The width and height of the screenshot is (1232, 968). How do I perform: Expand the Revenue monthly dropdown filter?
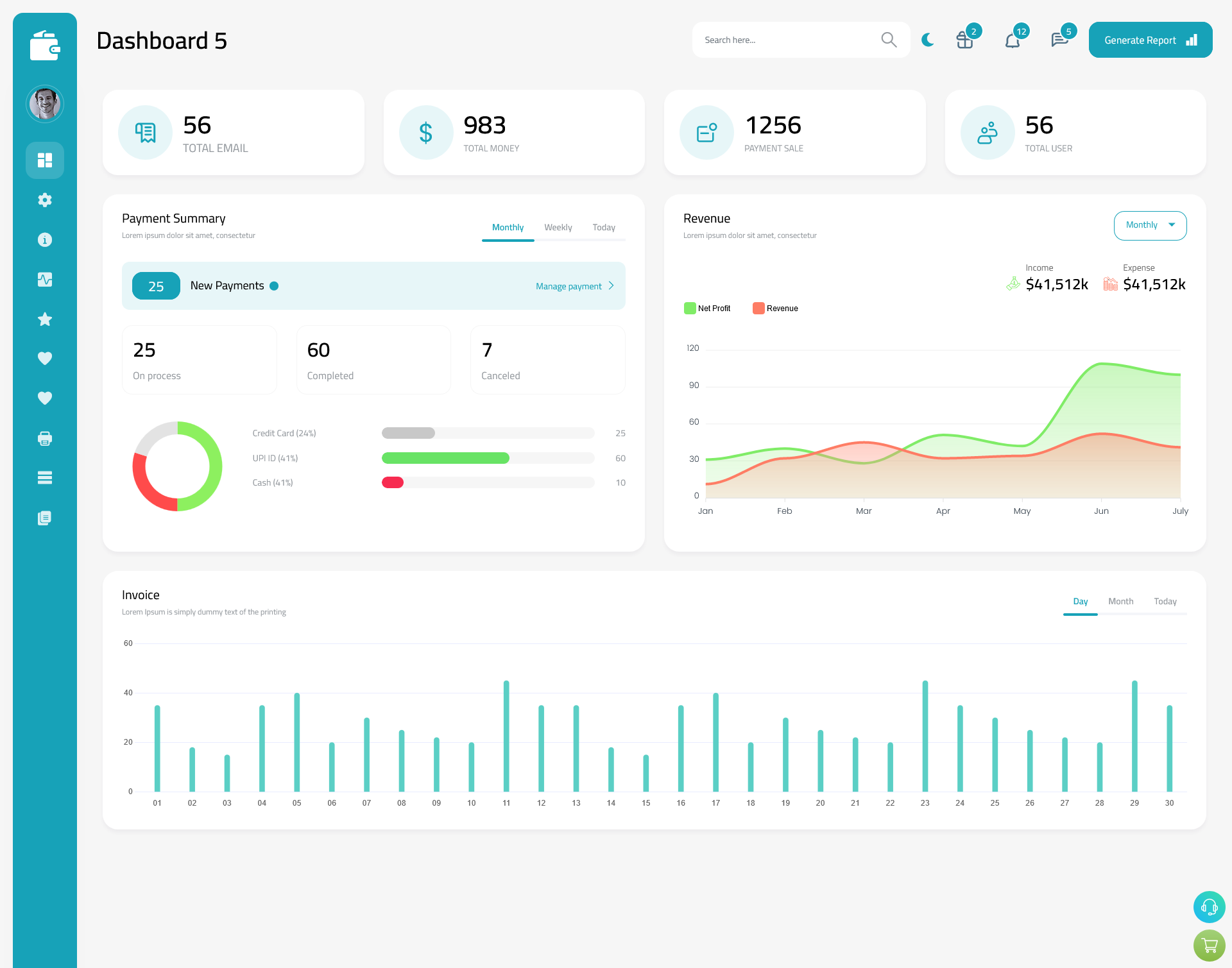pos(1149,224)
